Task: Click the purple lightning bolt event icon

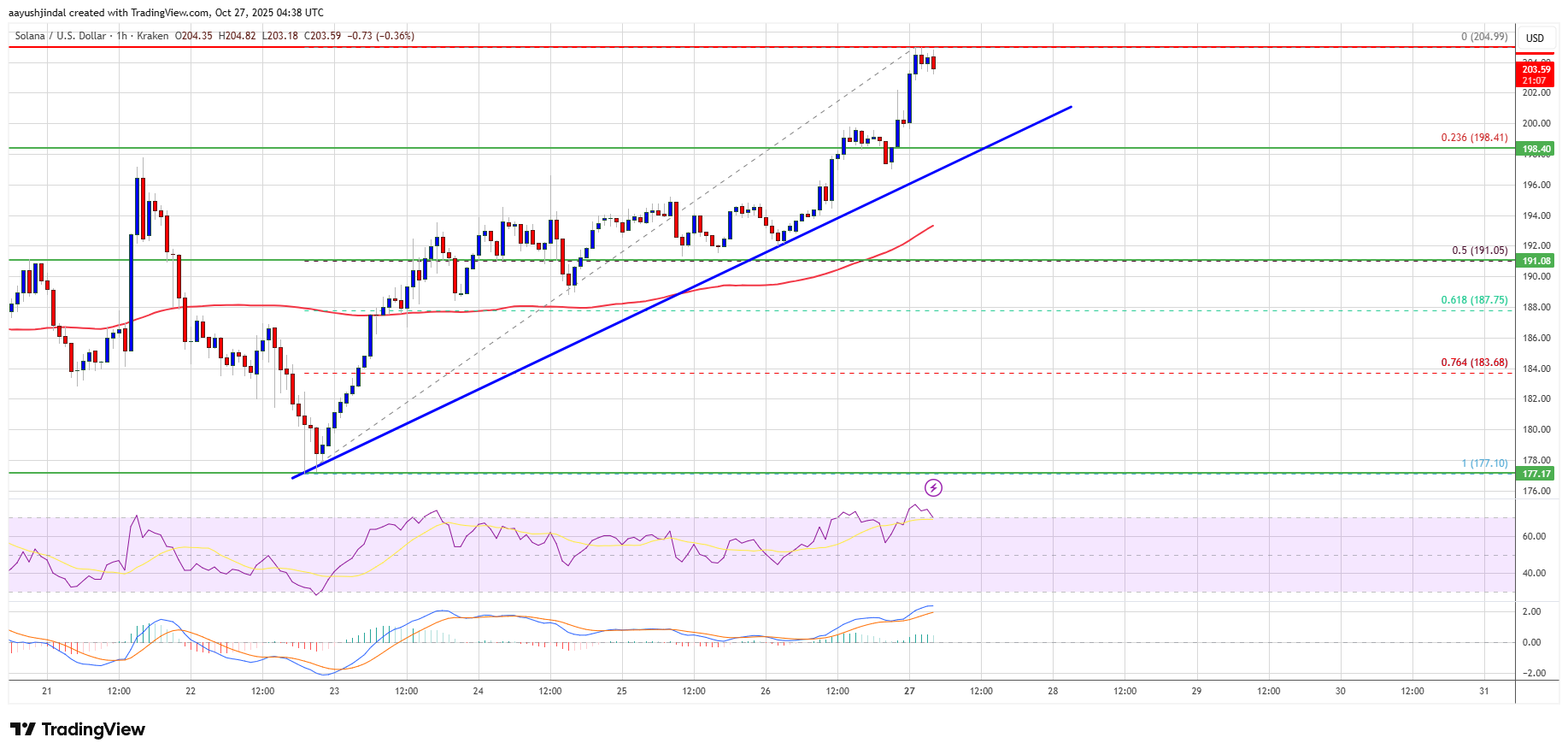Action: tap(934, 487)
